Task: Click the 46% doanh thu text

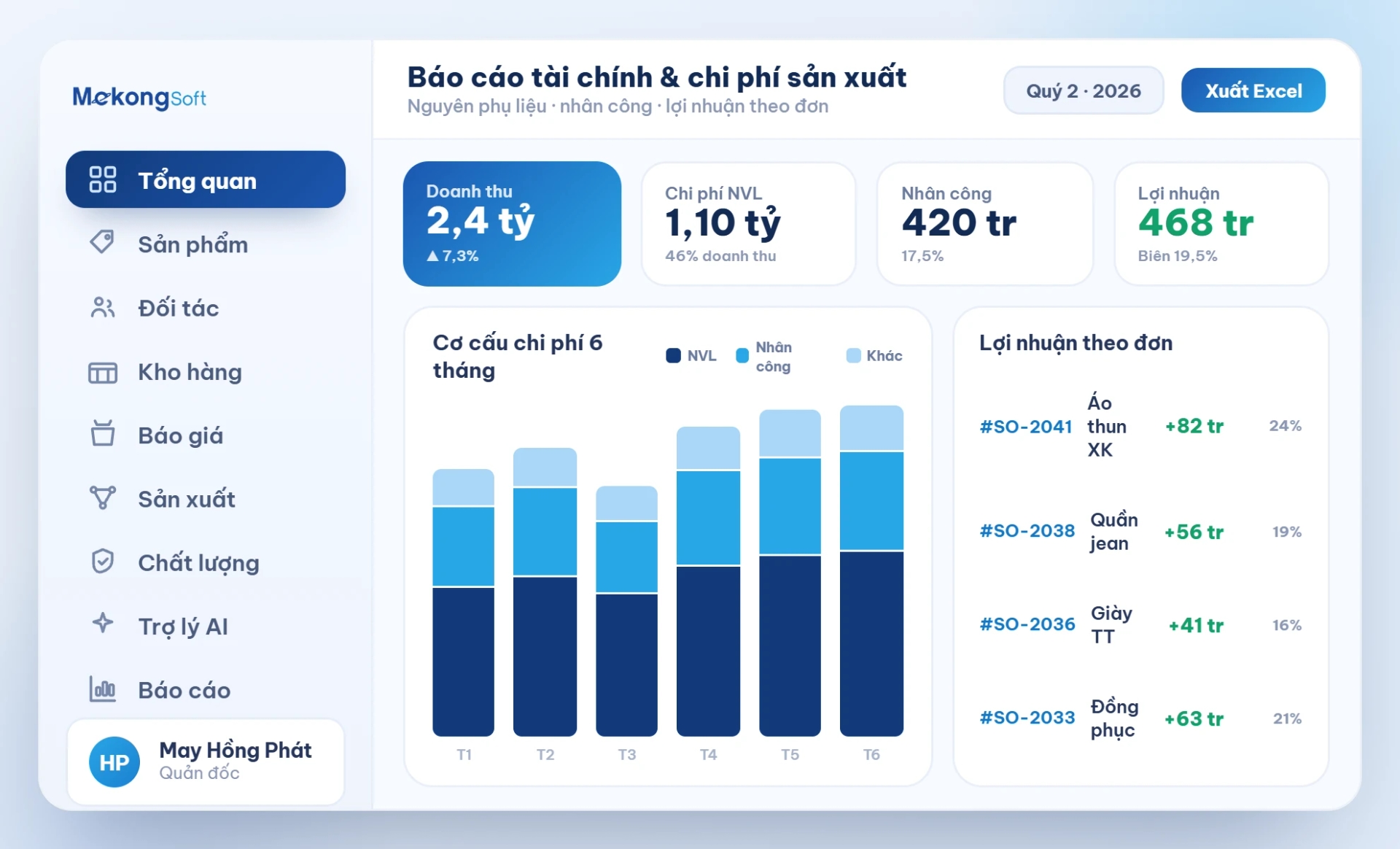Action: 720,256
